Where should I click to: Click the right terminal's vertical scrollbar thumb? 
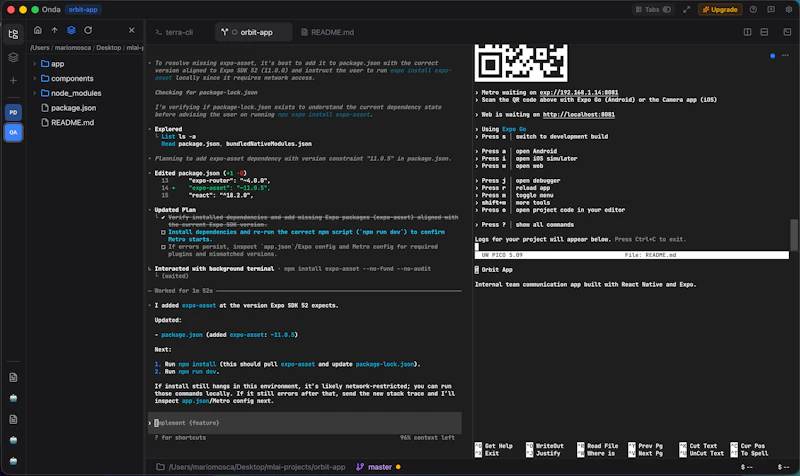(x=793, y=235)
